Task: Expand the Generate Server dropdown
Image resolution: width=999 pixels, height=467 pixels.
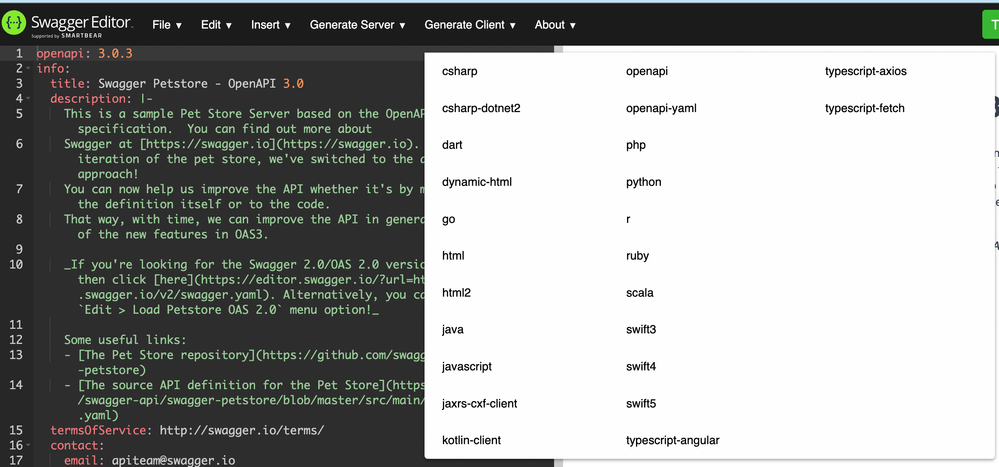Action: click(357, 25)
